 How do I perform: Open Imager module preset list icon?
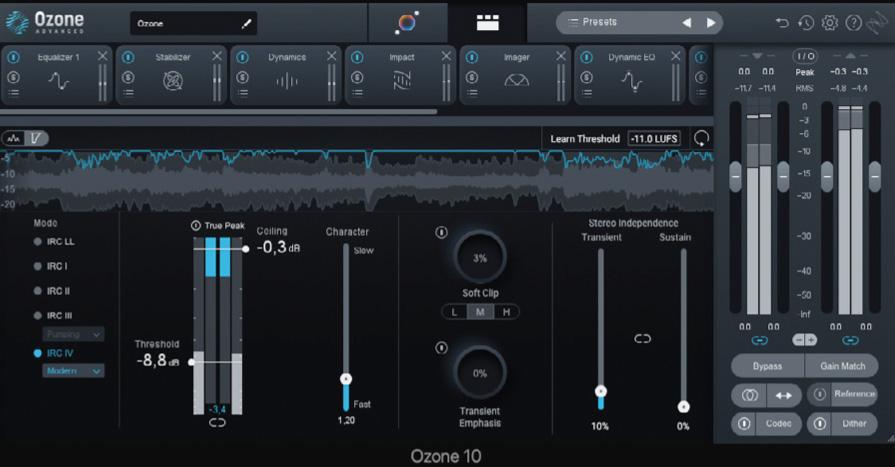point(472,93)
